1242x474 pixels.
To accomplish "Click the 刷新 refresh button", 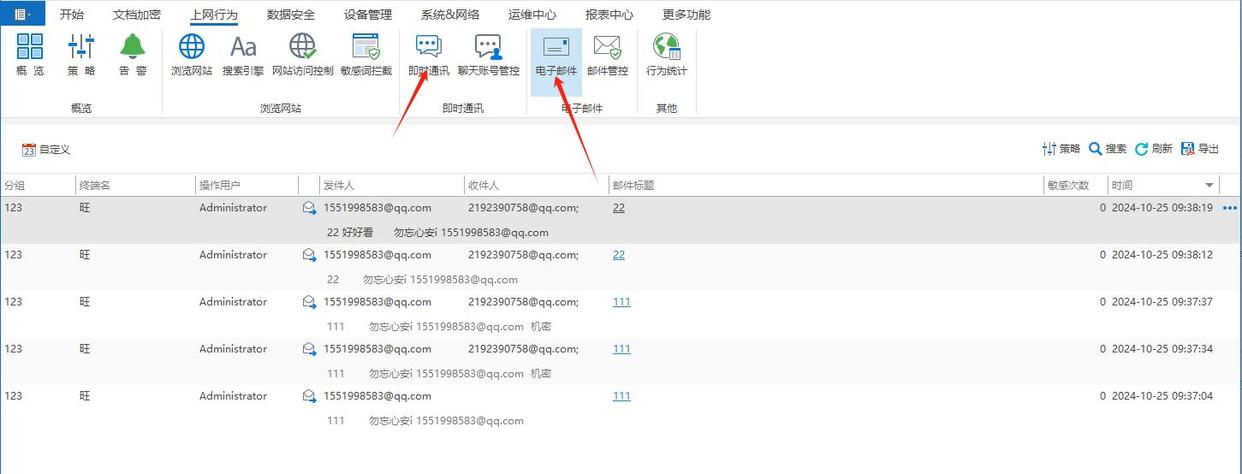I will click(1153, 149).
